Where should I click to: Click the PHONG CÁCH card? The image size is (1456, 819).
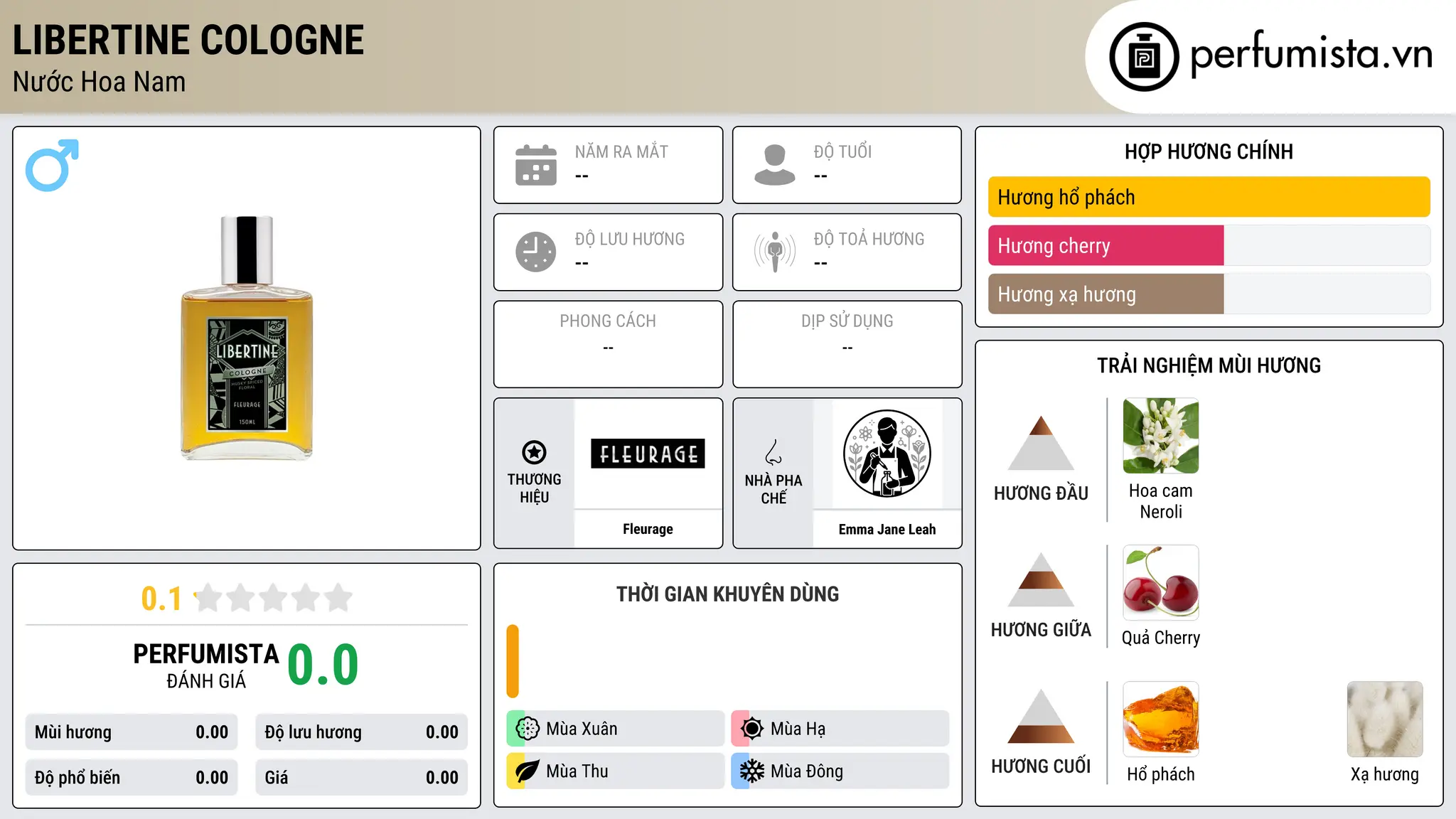[608, 344]
